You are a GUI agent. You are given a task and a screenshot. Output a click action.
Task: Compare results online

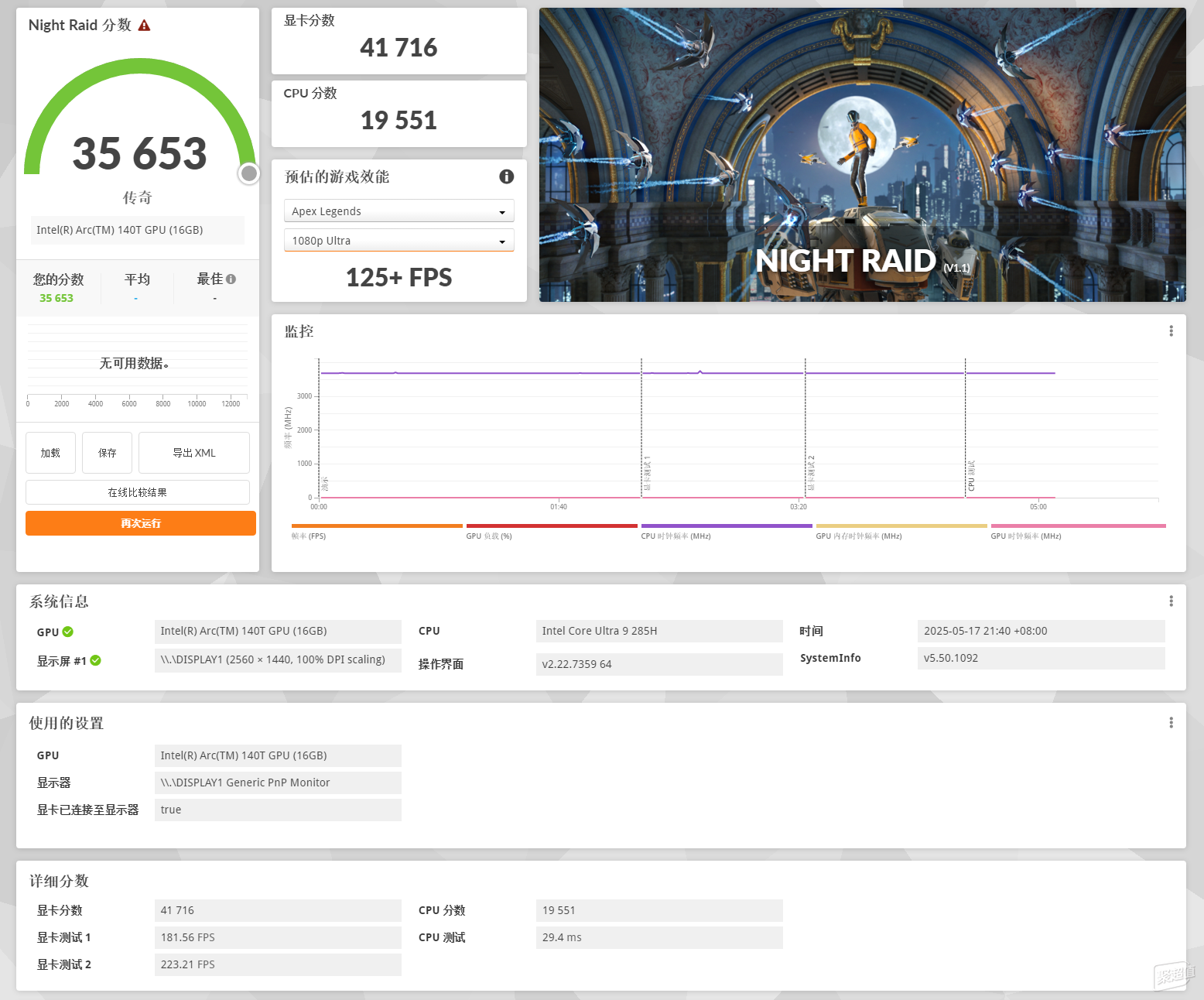coord(138,492)
